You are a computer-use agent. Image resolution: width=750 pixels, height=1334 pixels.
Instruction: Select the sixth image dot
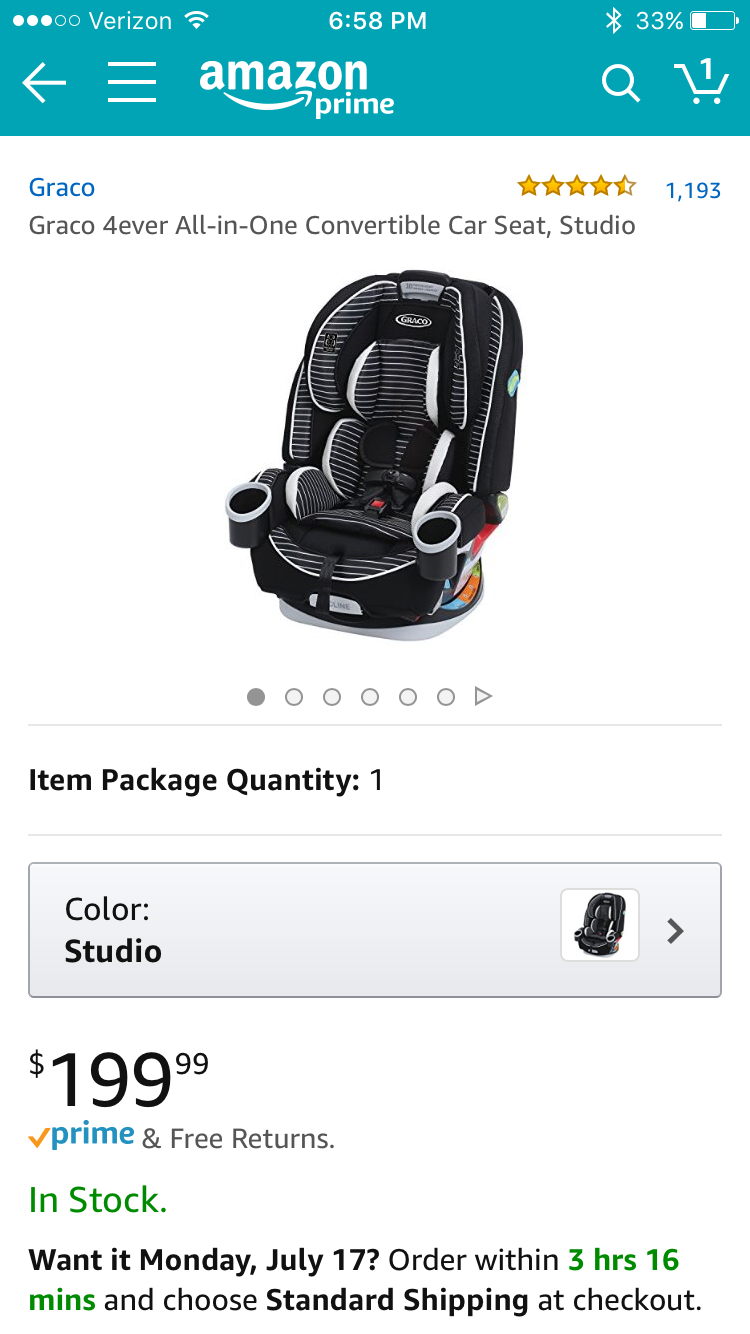[446, 697]
